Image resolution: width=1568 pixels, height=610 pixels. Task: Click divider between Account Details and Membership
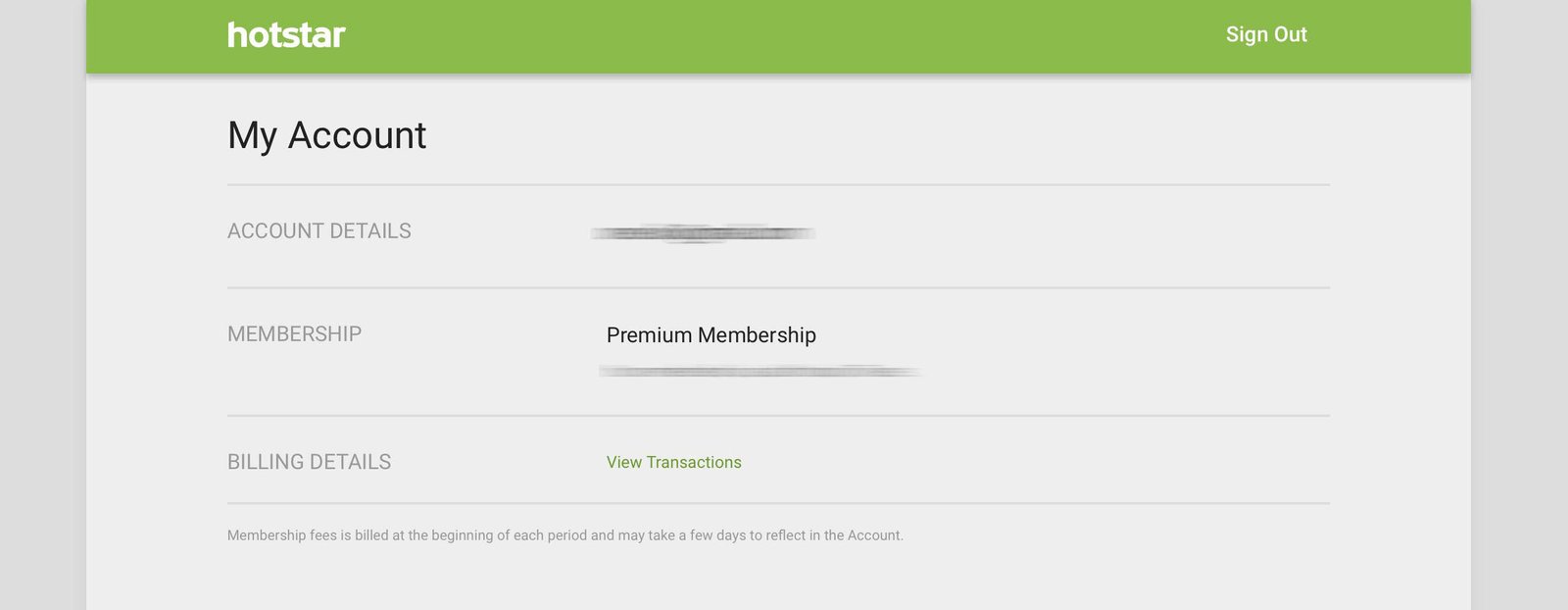coord(778,287)
